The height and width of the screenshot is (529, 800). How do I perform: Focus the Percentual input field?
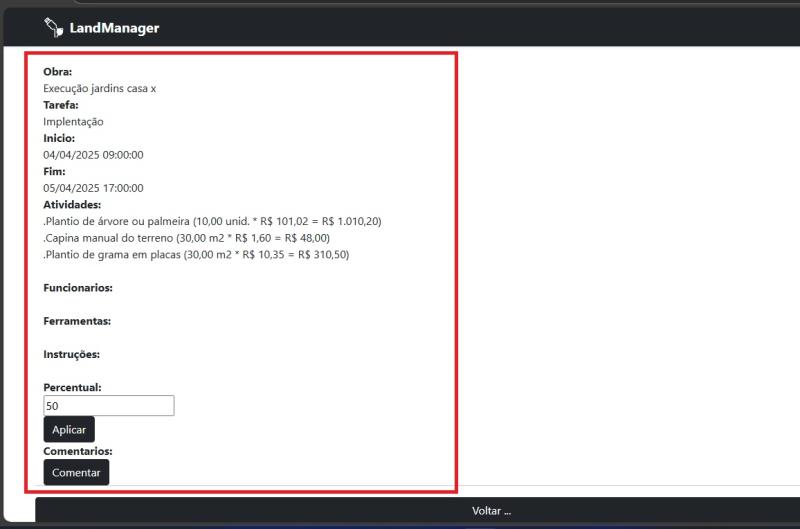[108, 406]
